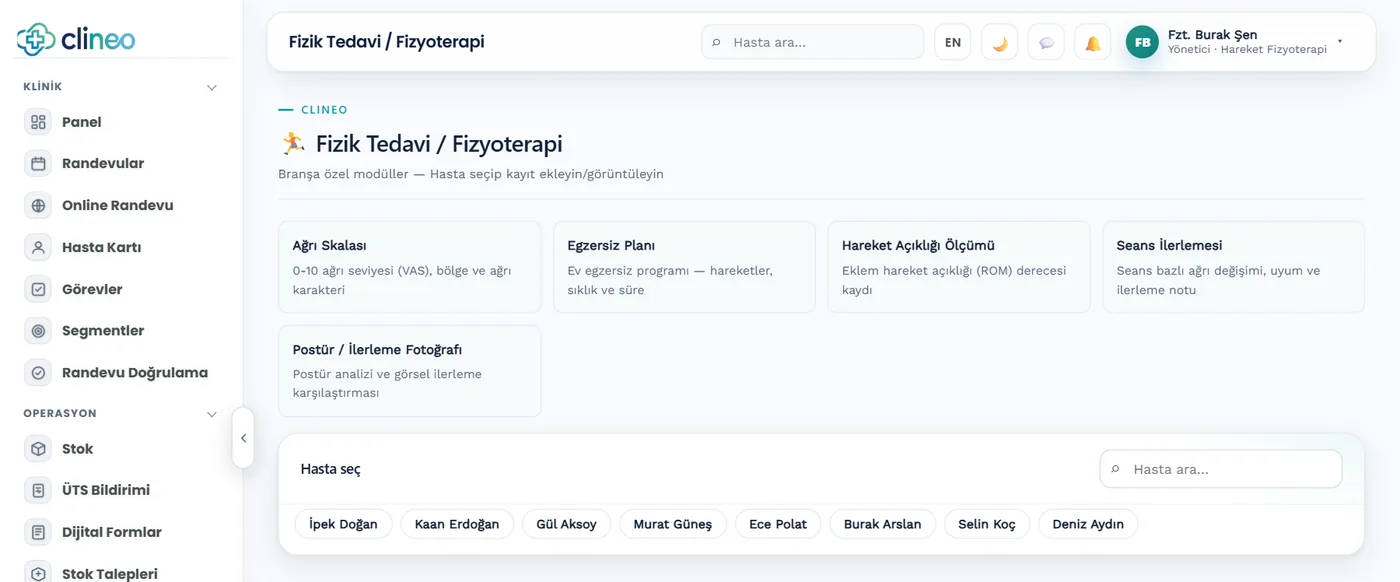Viewport: 1400px width, 582px height.
Task: Open the Hareket Açıklığı Ölçümü card
Action: point(959,267)
